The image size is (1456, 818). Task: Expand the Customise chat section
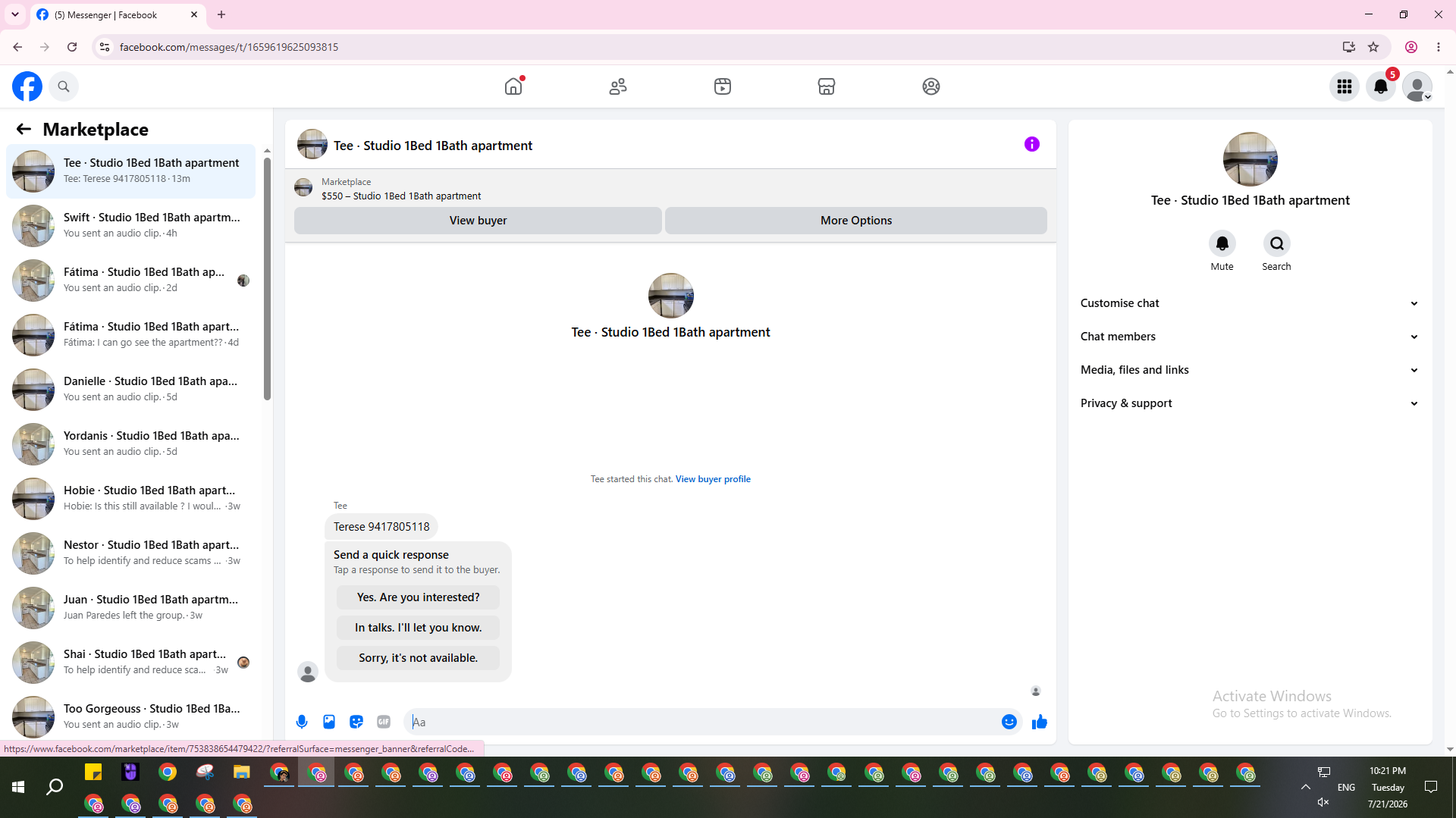[1250, 303]
